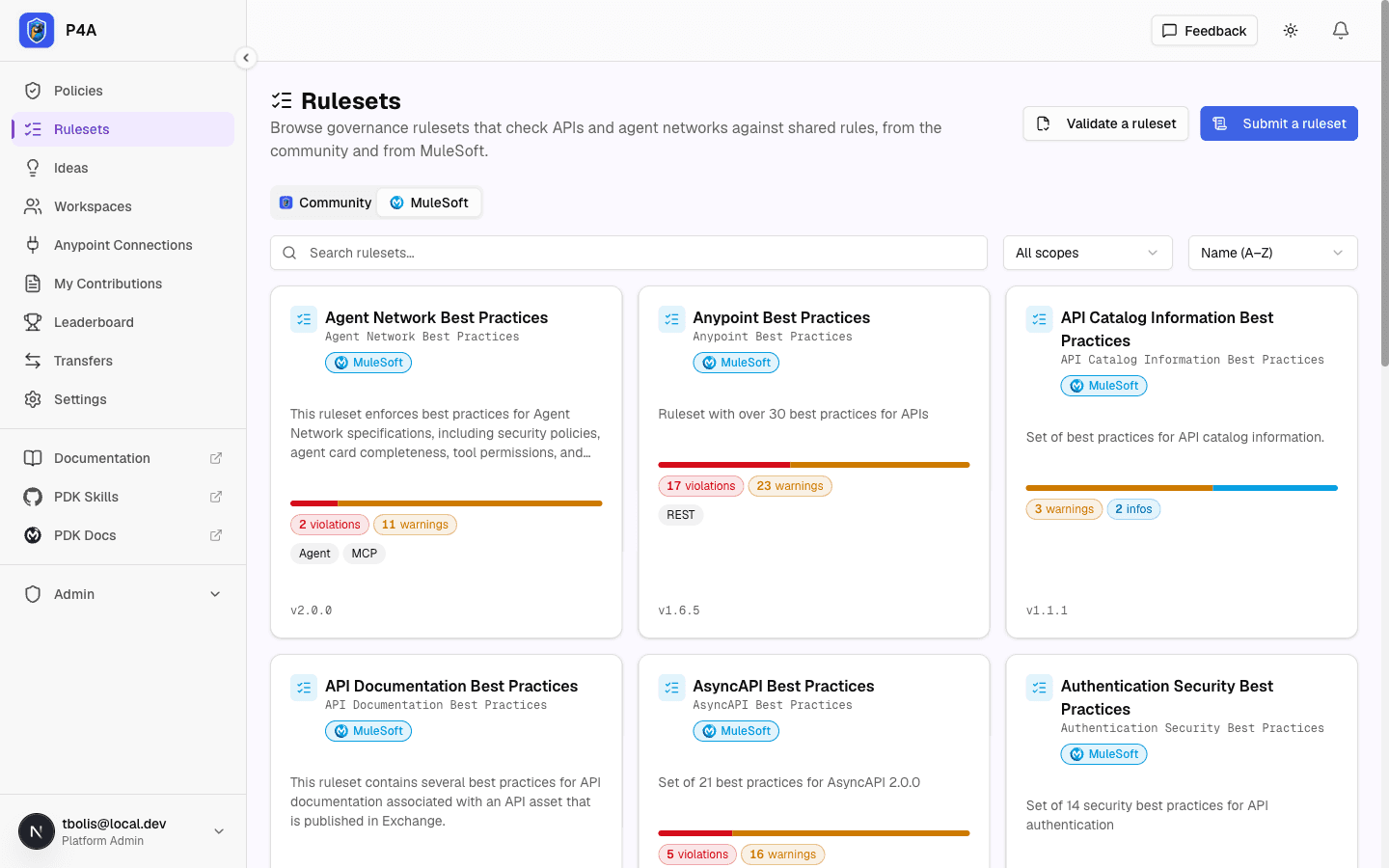Open the notifications bell
Viewport: 1389px width, 868px height.
click(1341, 31)
